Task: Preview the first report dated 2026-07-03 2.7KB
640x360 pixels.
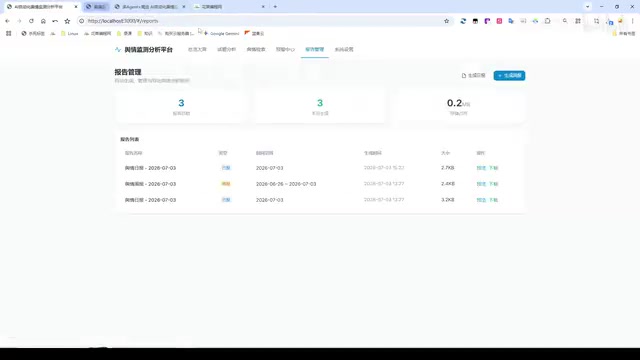Action: pyautogui.click(x=481, y=168)
